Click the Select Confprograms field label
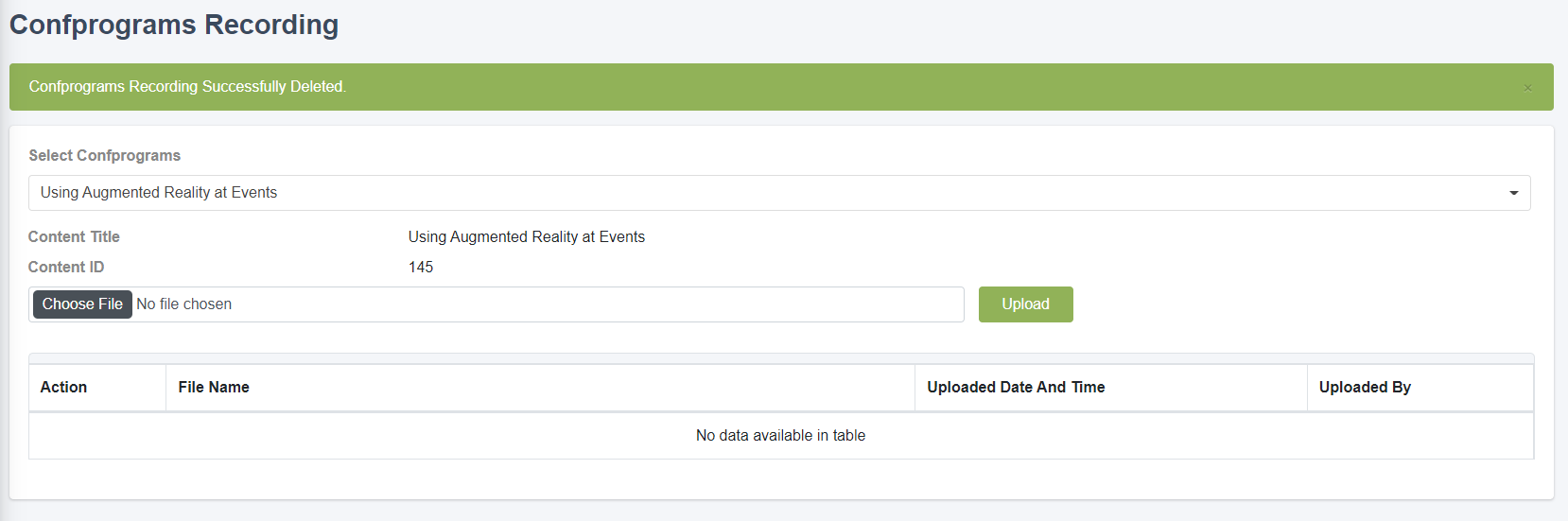Screen dimensions: 1568x521 click(x=104, y=155)
